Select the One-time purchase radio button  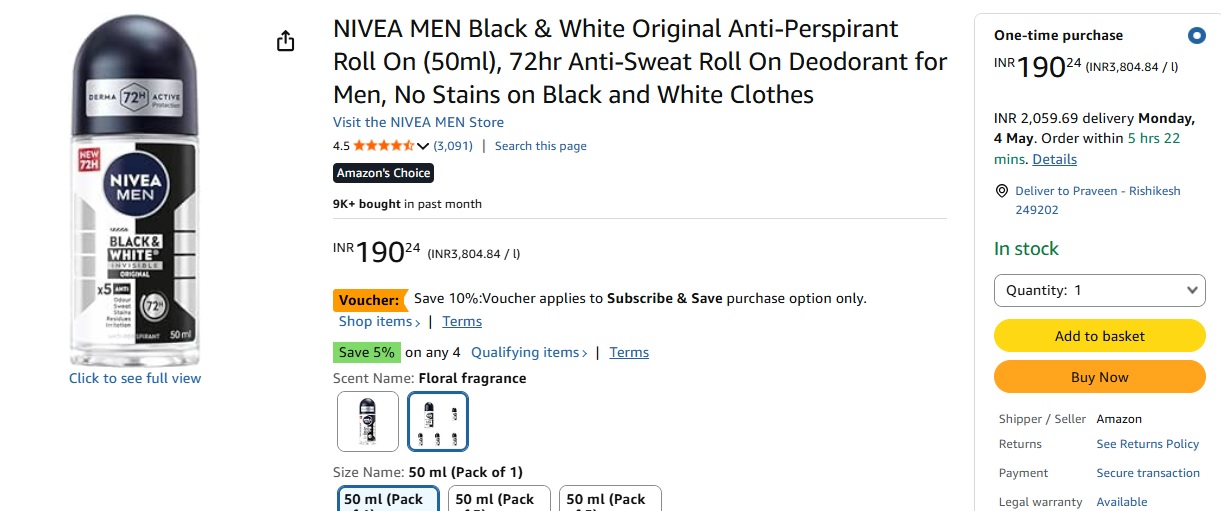1196,36
